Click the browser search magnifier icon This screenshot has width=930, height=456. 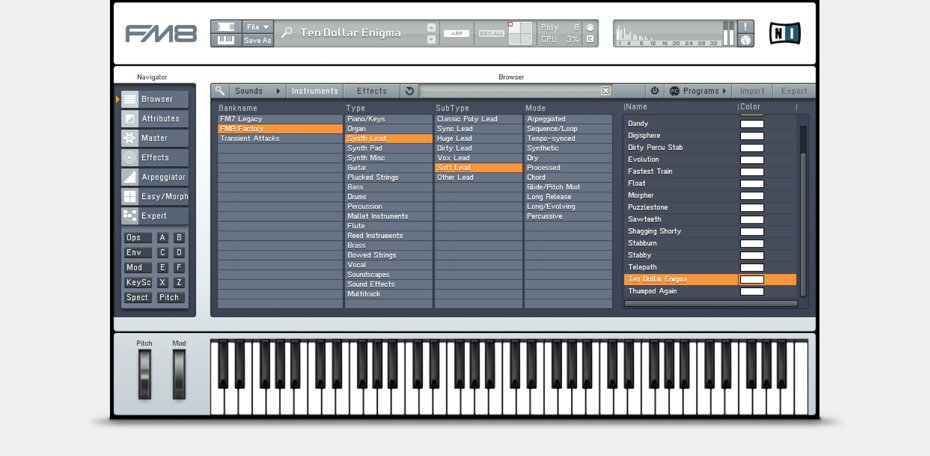220,91
